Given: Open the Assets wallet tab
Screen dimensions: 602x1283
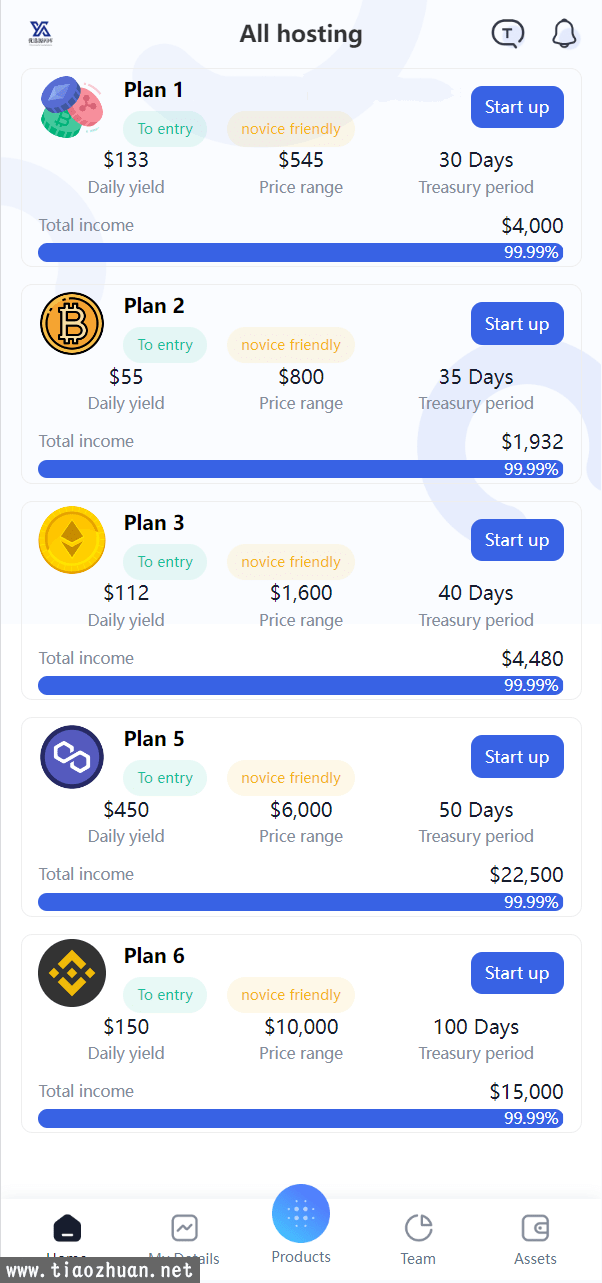Looking at the screenshot, I should pyautogui.click(x=535, y=1239).
